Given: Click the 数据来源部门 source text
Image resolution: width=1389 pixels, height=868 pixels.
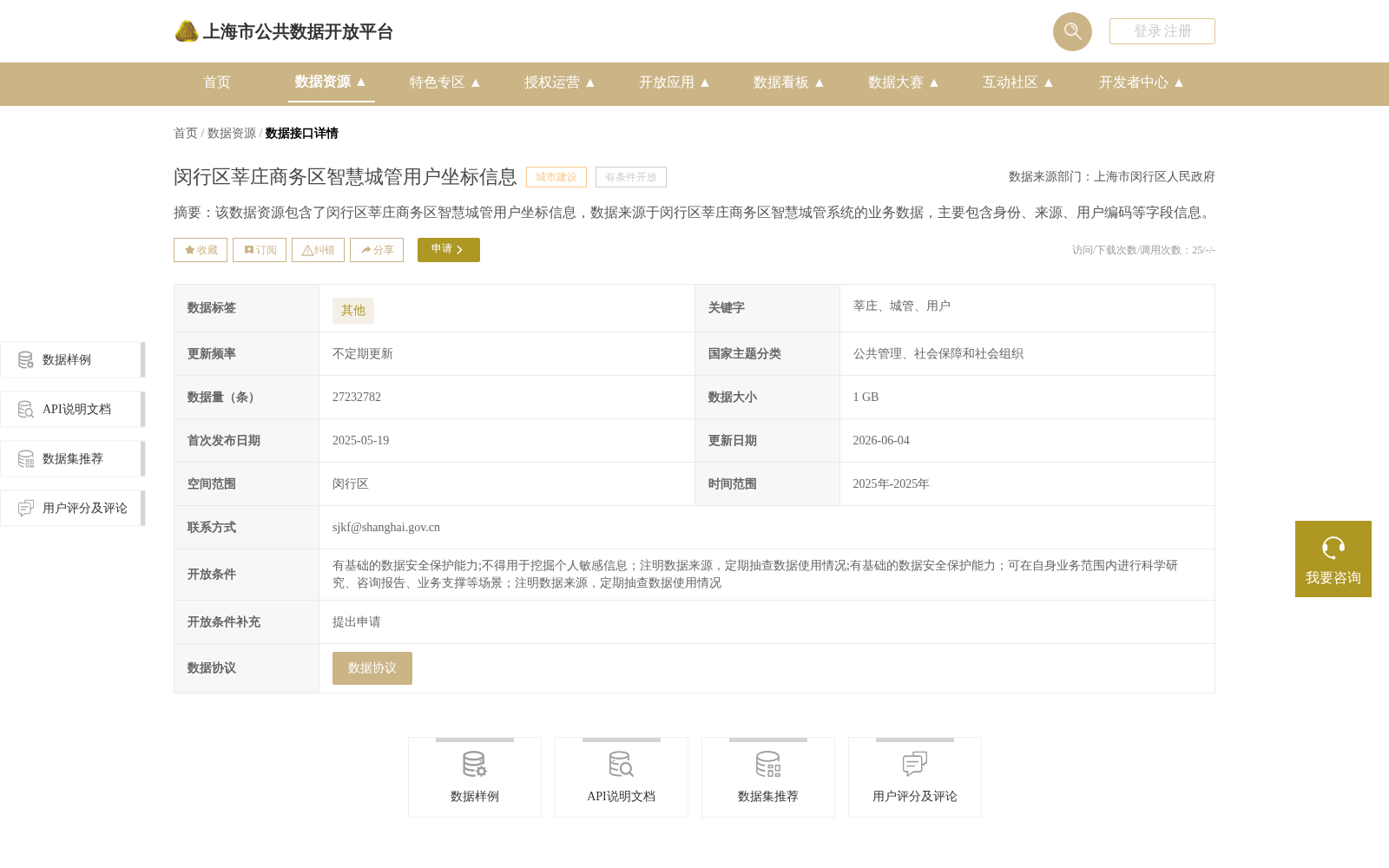Looking at the screenshot, I should coord(1112,177).
